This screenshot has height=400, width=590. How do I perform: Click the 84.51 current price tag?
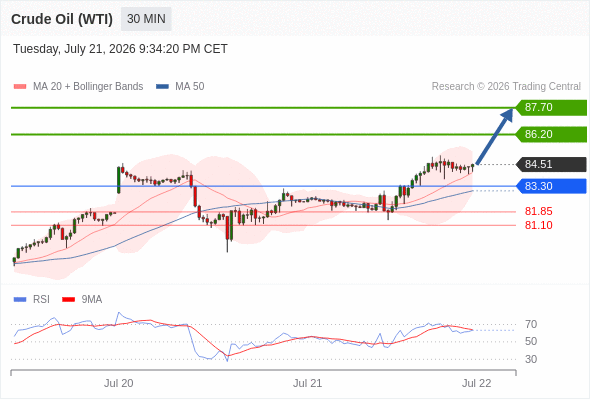coord(551,164)
